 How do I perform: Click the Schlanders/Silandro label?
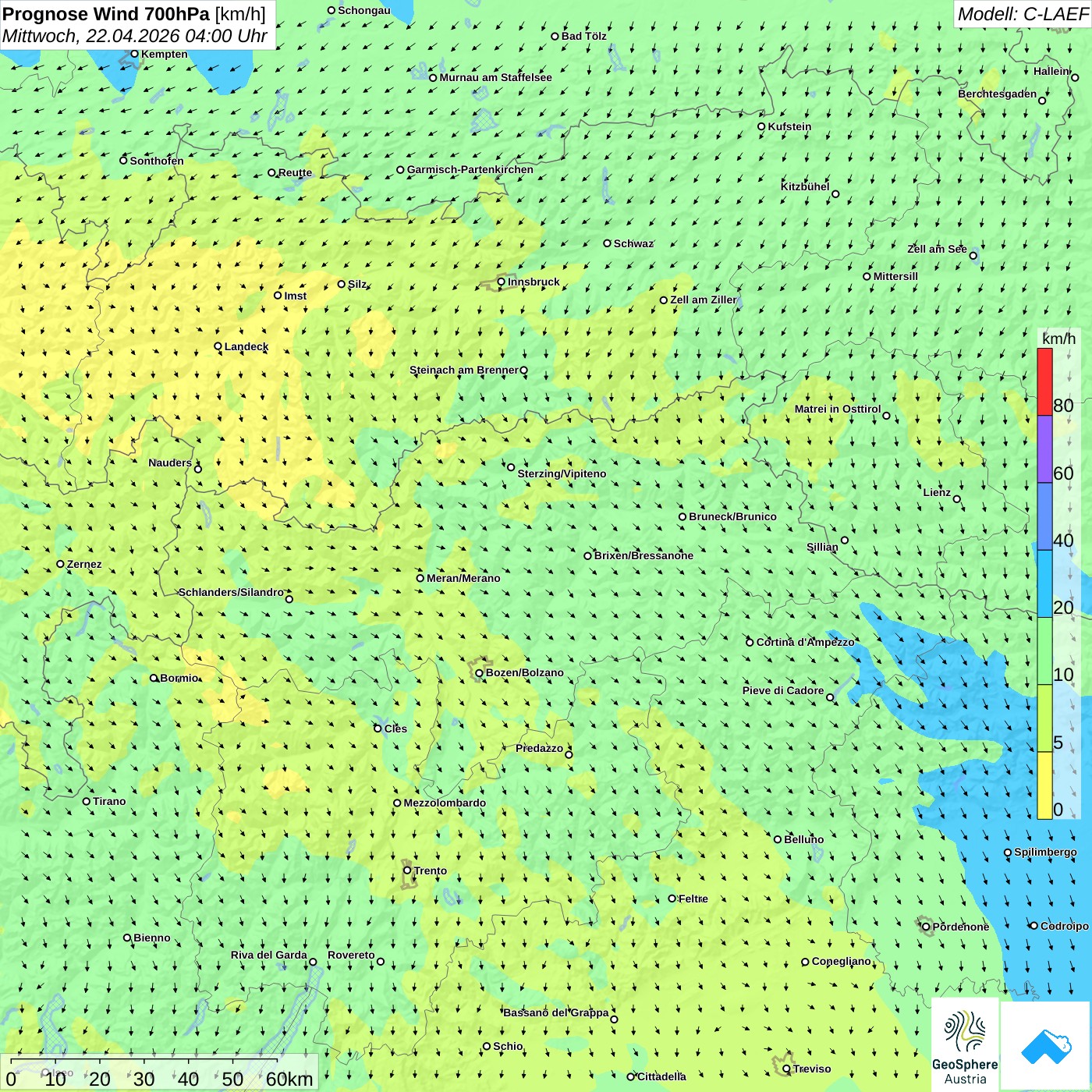[231, 592]
